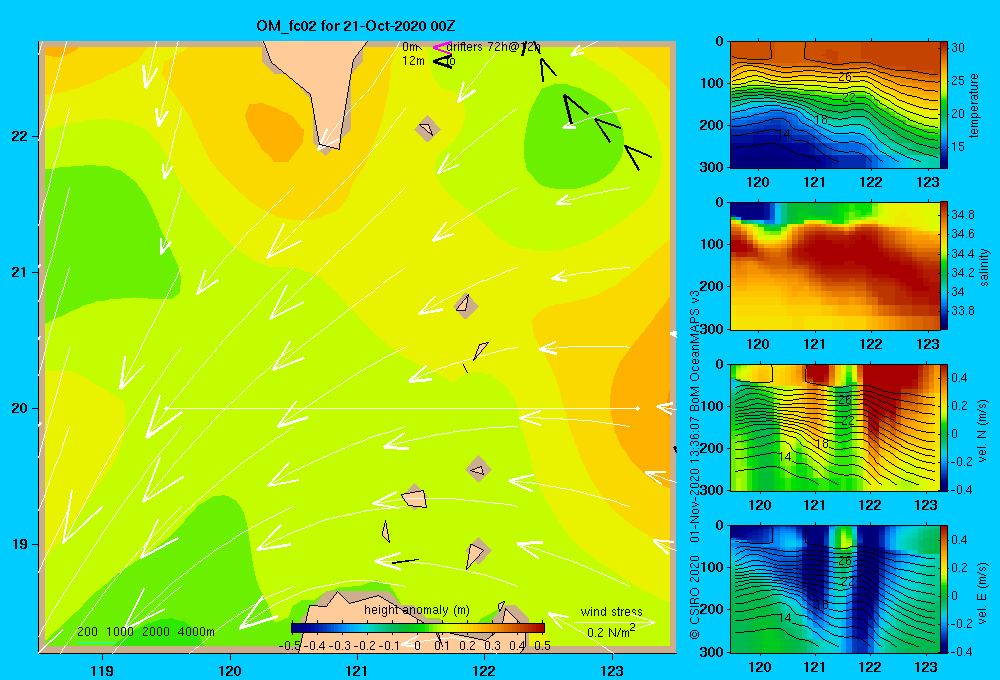The image size is (1000, 680).
Task: Click the '0.5' tick on height anomaly scale
Action: click(x=542, y=646)
